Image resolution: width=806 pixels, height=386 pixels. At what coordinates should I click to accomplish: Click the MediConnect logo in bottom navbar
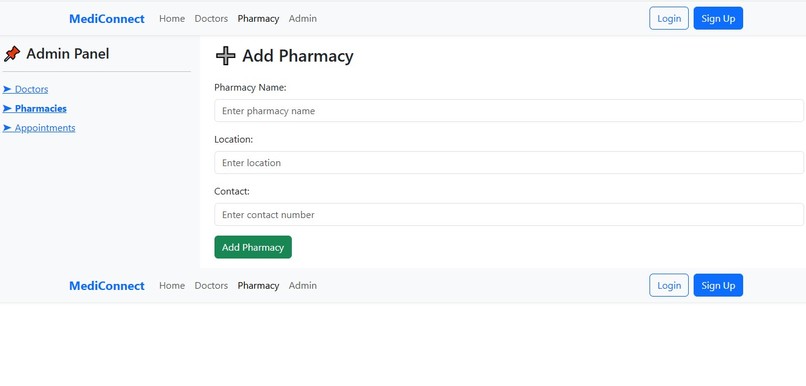pos(107,286)
